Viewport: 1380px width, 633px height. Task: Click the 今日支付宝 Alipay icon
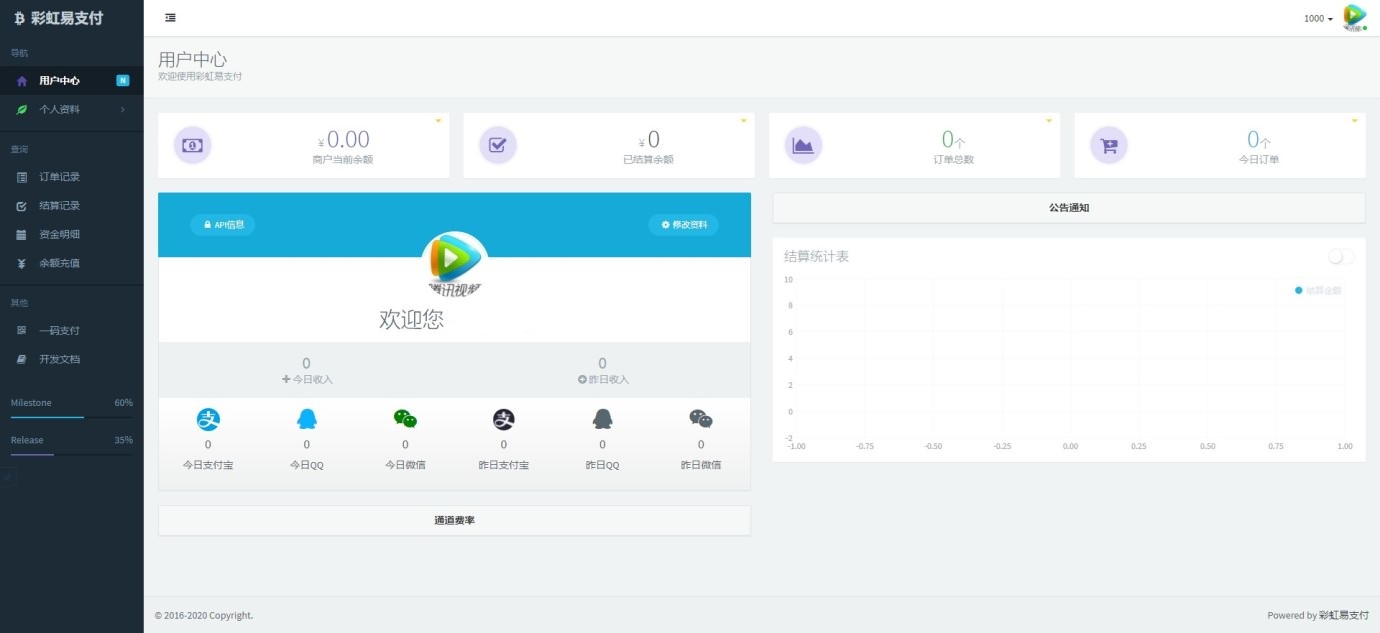[x=208, y=420]
